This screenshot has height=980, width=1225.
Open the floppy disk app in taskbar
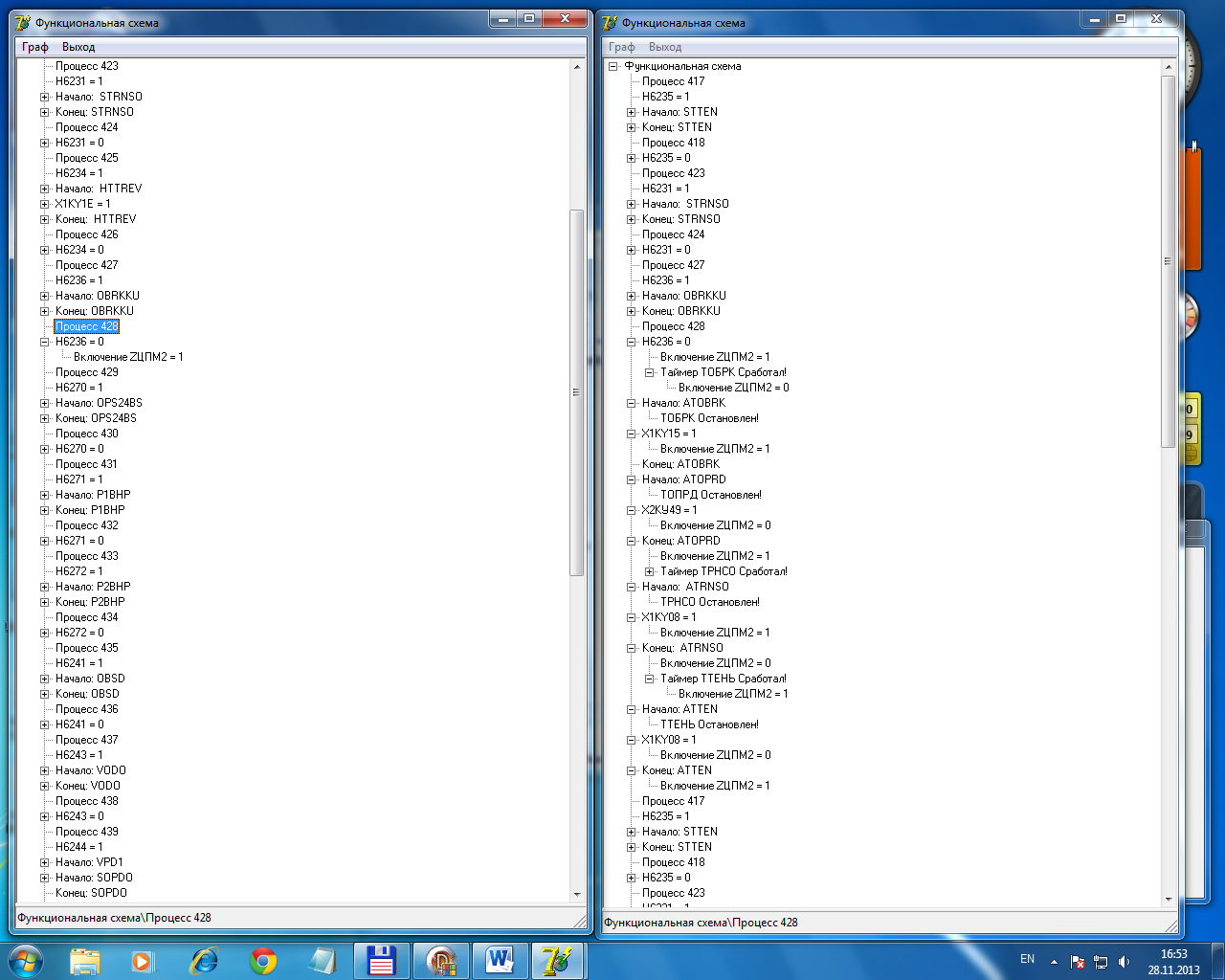coord(382,961)
